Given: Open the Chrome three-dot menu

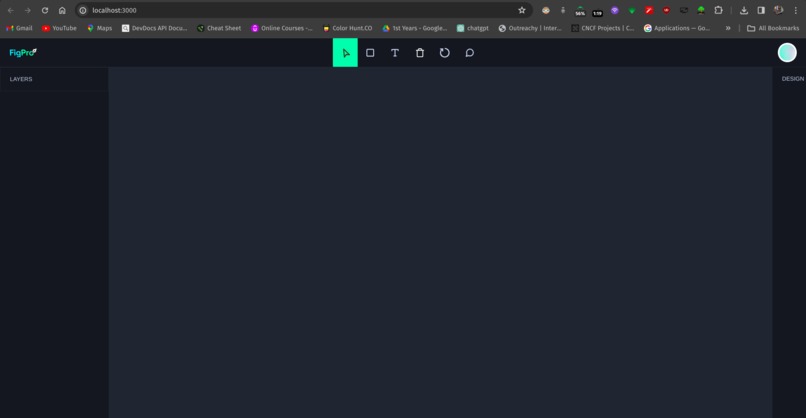Looking at the screenshot, I should (796, 10).
